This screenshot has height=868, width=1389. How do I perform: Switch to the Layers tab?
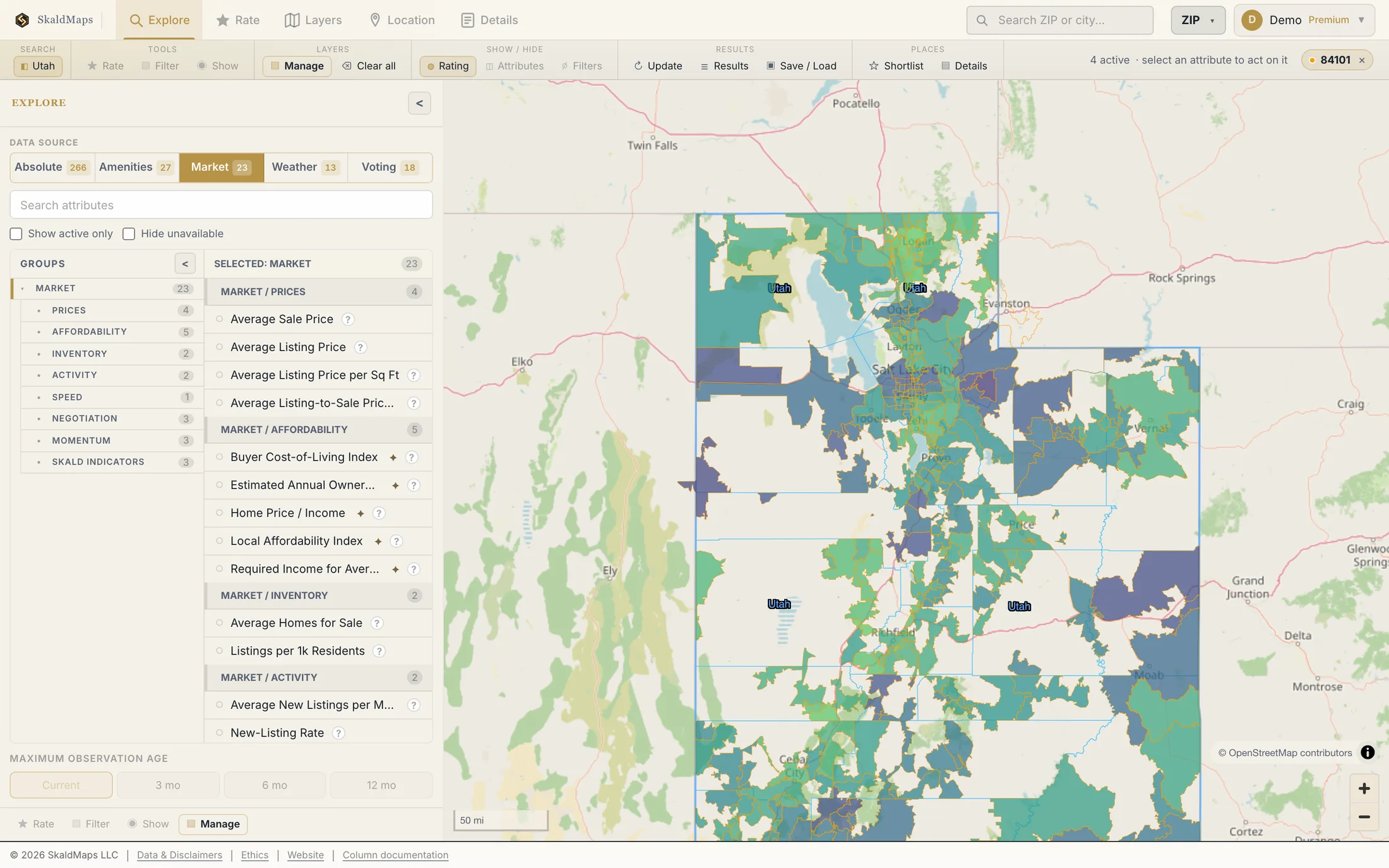tap(313, 20)
